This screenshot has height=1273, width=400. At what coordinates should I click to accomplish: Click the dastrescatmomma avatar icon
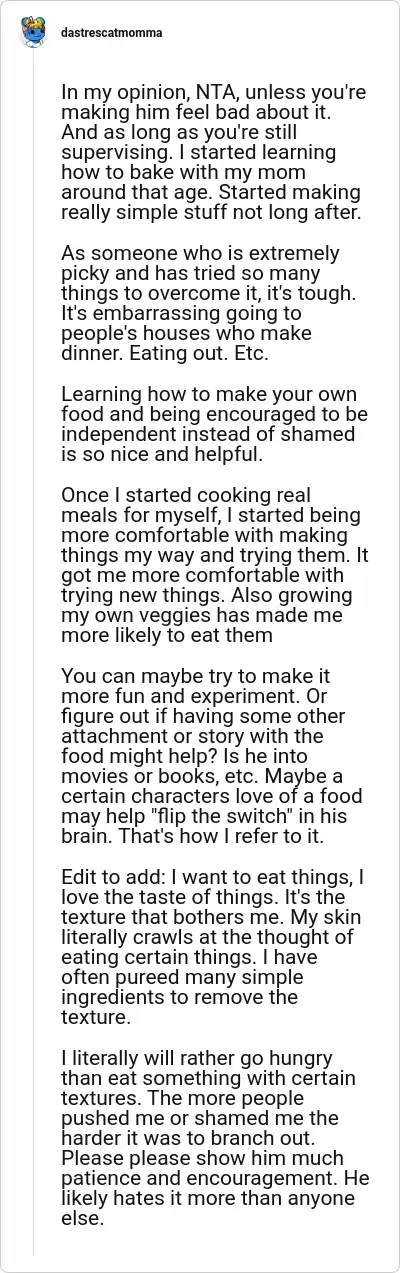point(33,32)
